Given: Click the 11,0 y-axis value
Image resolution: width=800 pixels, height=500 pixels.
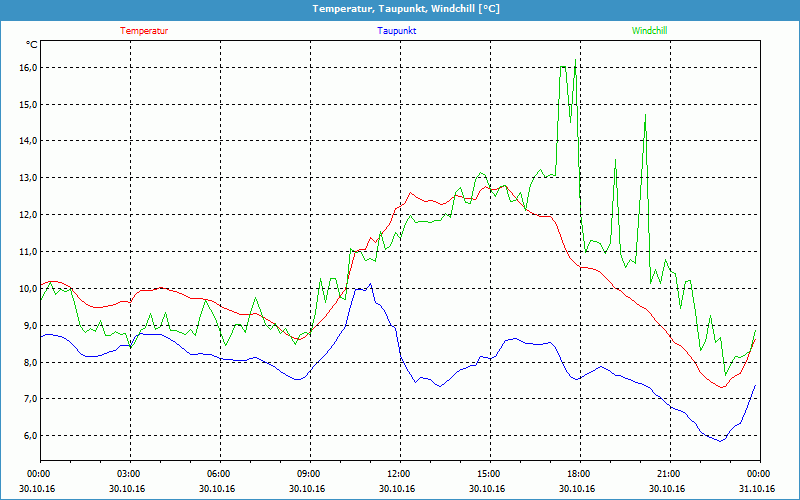Looking at the screenshot, I should (x=28, y=252).
